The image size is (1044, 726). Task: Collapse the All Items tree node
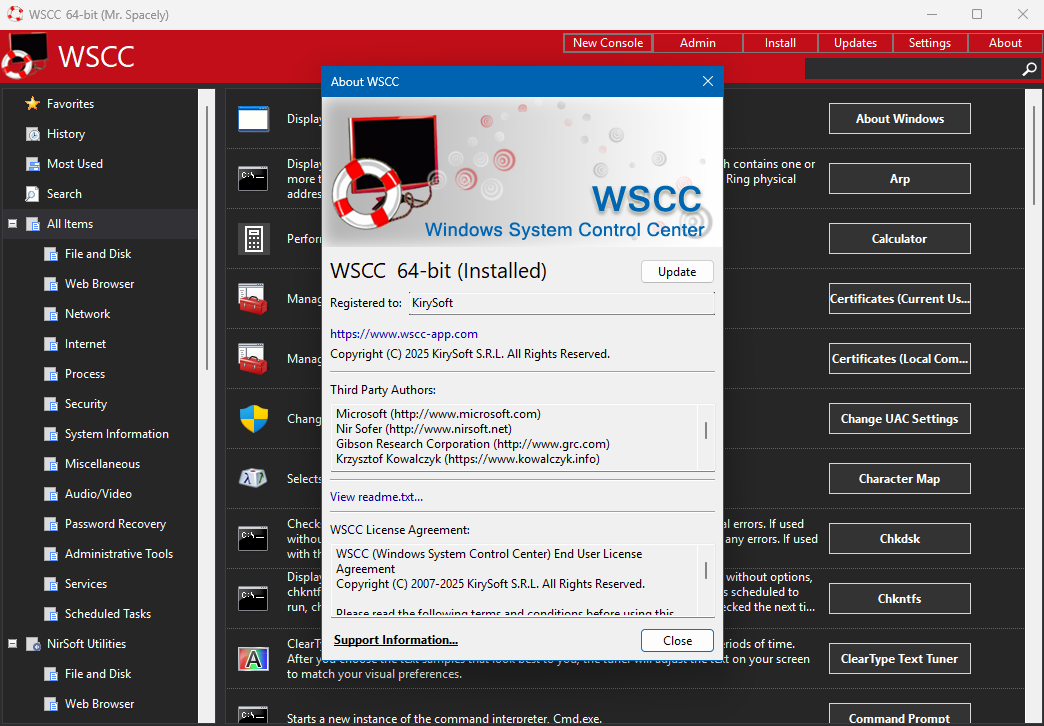(x=13, y=224)
